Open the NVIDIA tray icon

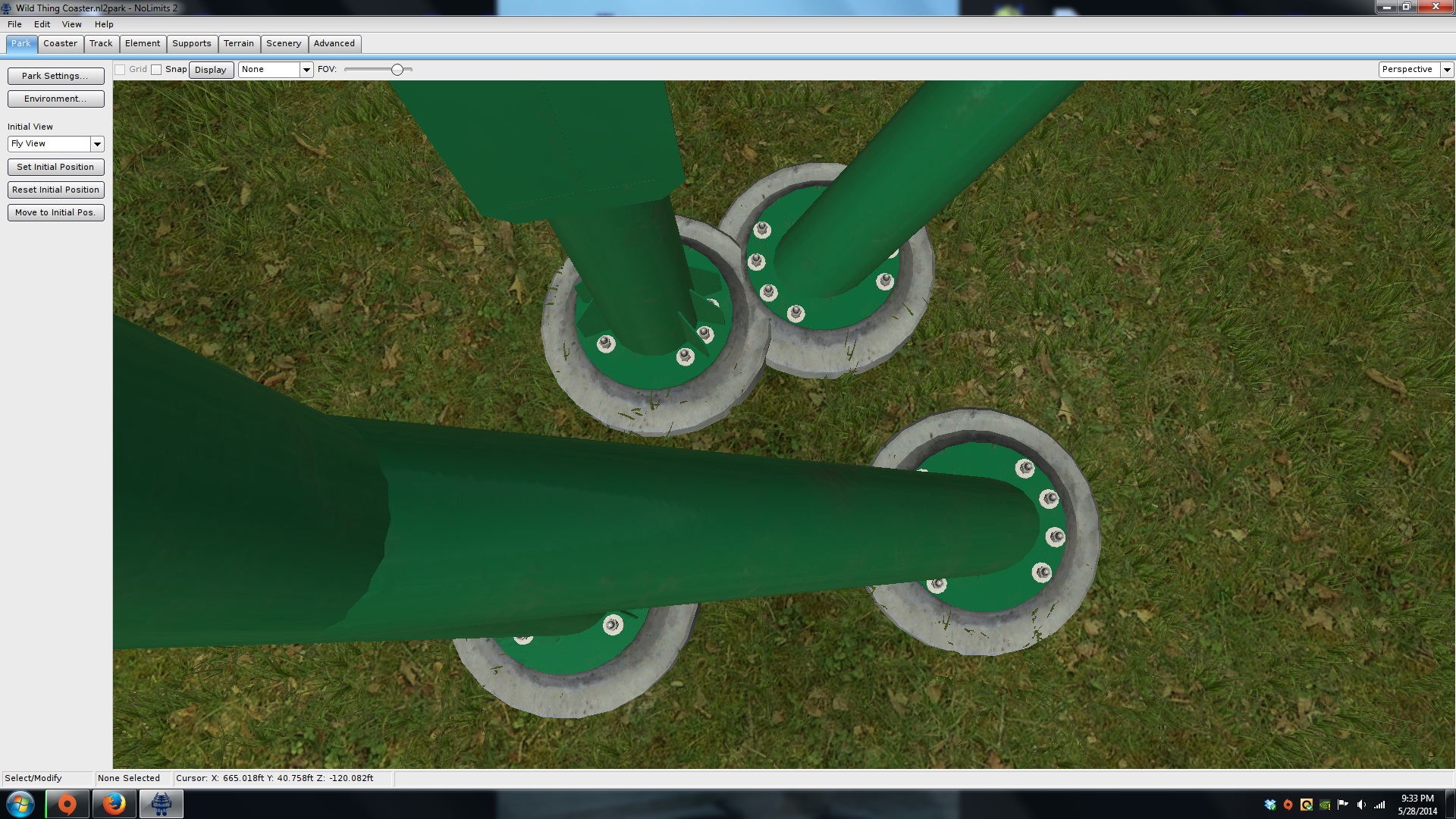[x=1325, y=805]
